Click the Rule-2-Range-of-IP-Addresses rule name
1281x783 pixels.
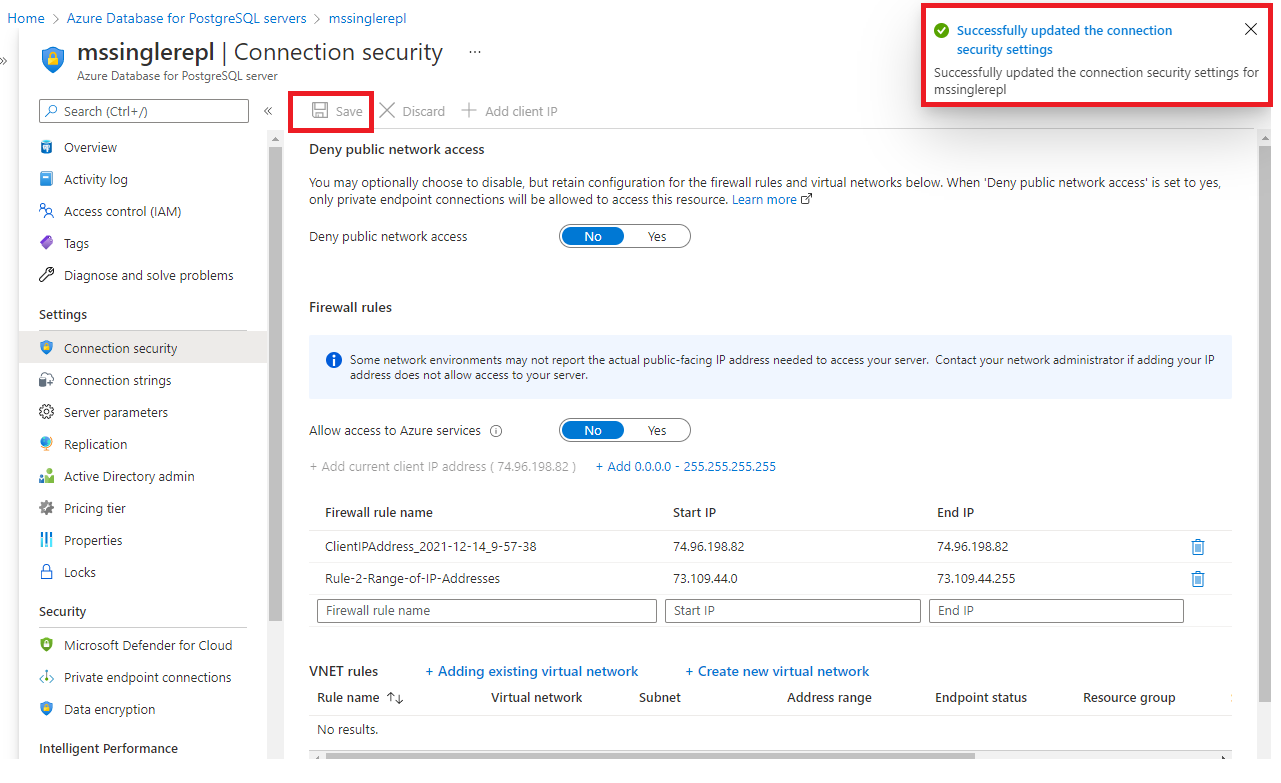pyautogui.click(x=412, y=579)
